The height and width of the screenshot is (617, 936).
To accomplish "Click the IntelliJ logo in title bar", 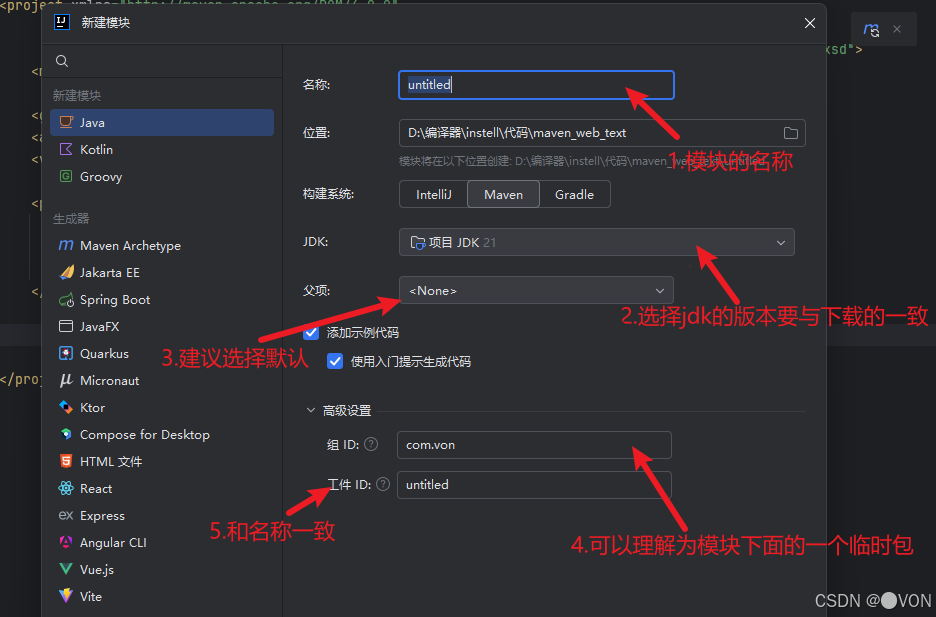I will click(x=62, y=22).
